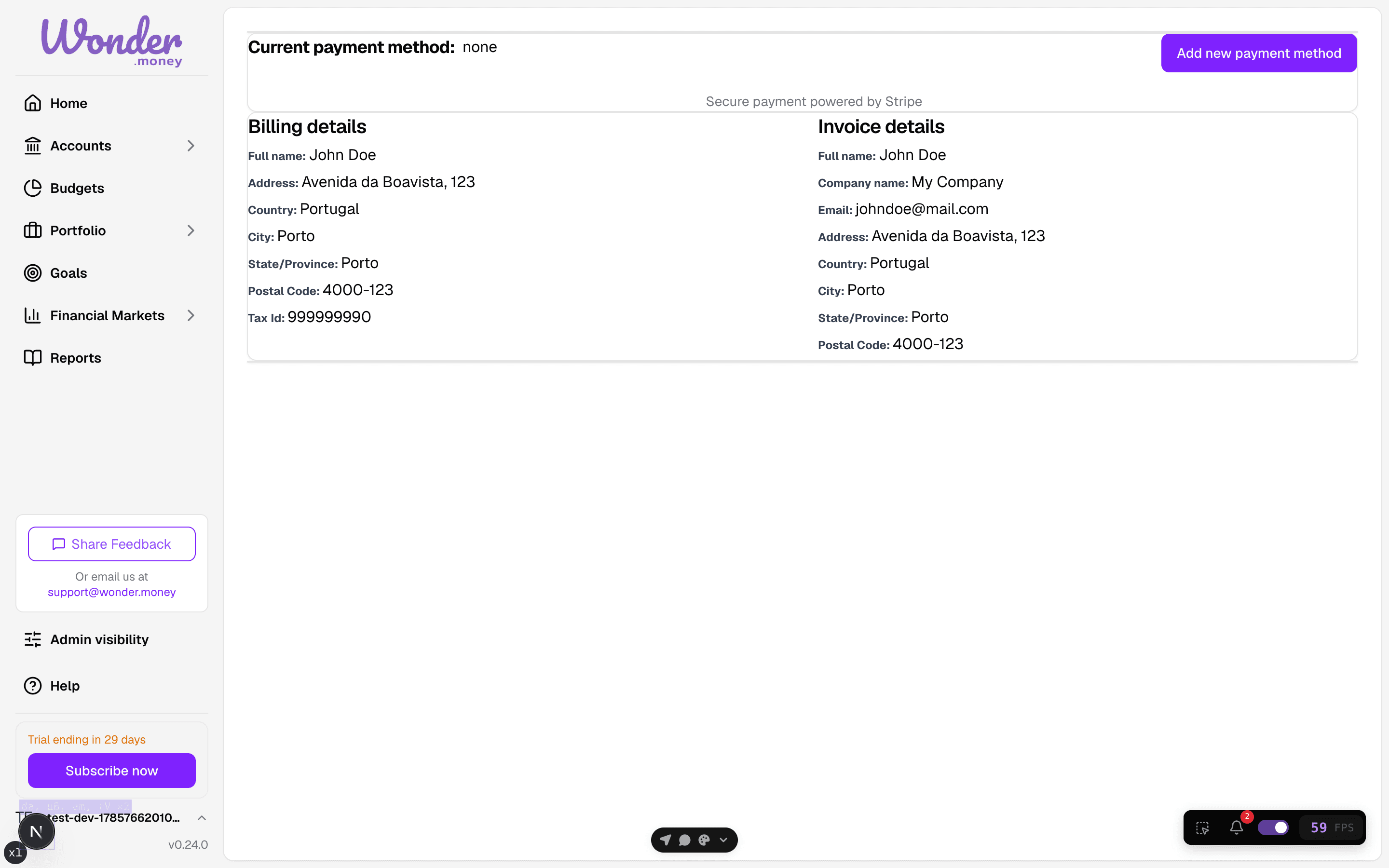This screenshot has width=1389, height=868.
Task: Go to the Home menu item
Action: [x=111, y=103]
